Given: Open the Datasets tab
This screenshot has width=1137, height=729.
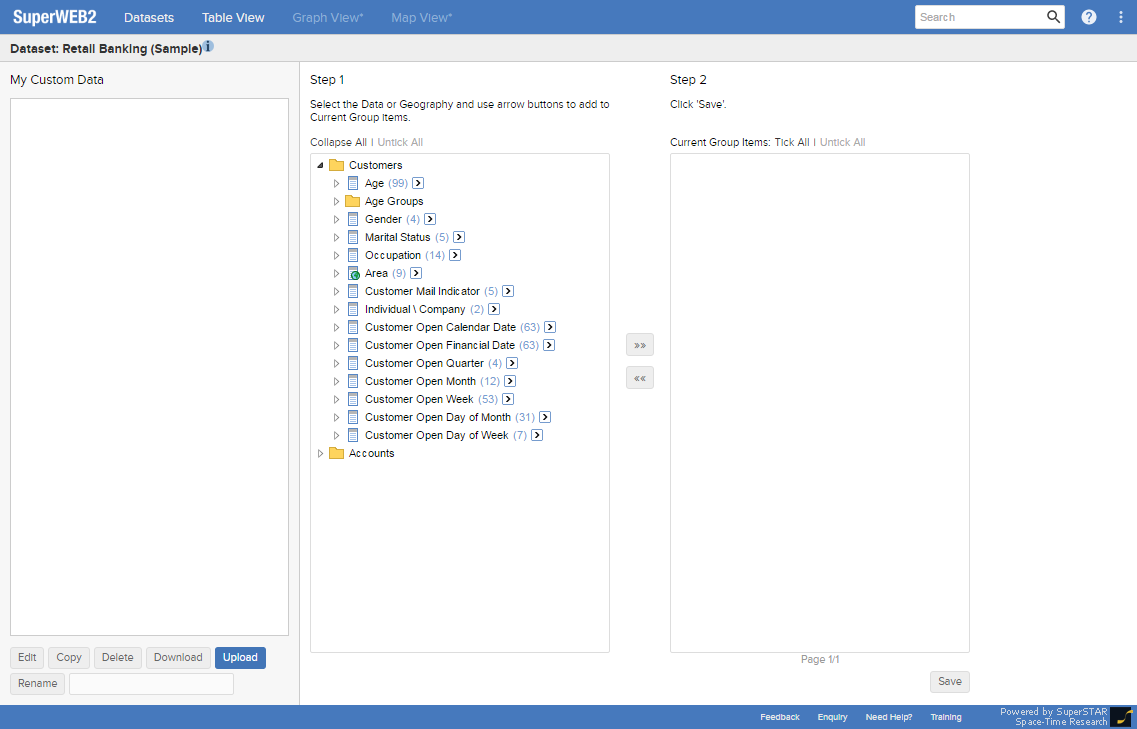Looking at the screenshot, I should point(149,17).
